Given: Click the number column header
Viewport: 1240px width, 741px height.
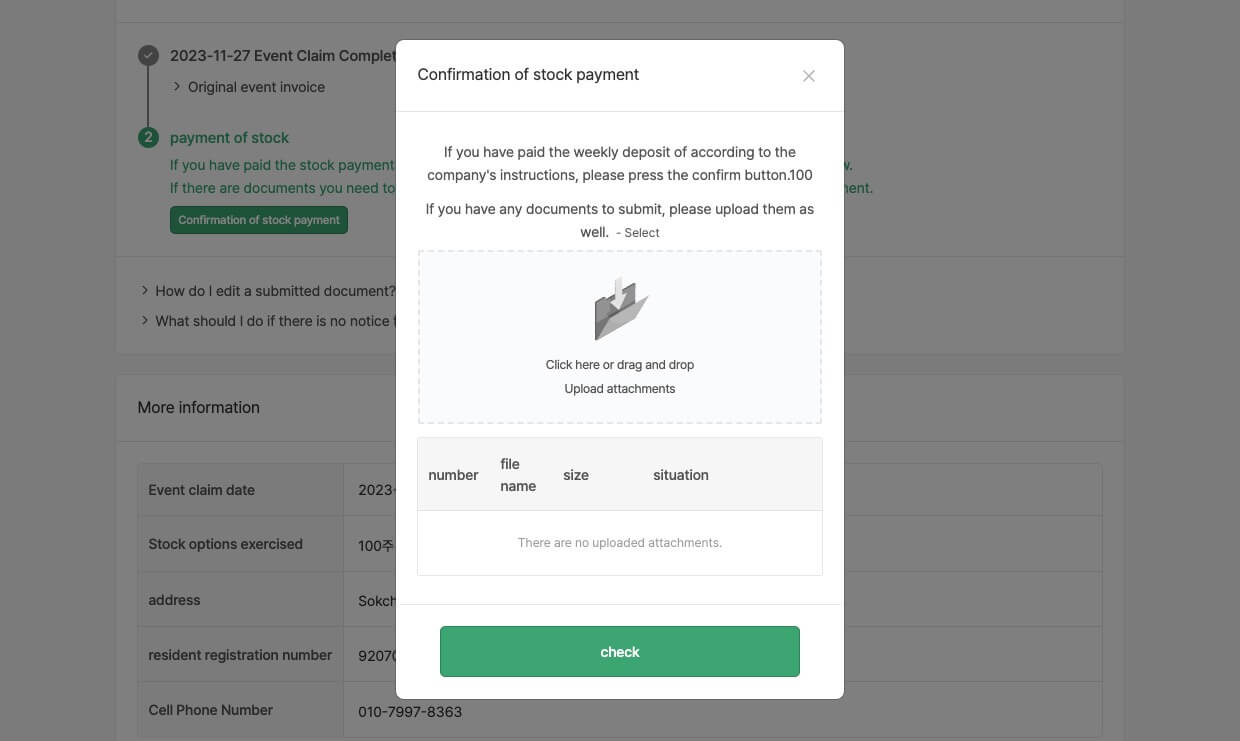Looking at the screenshot, I should click(453, 475).
